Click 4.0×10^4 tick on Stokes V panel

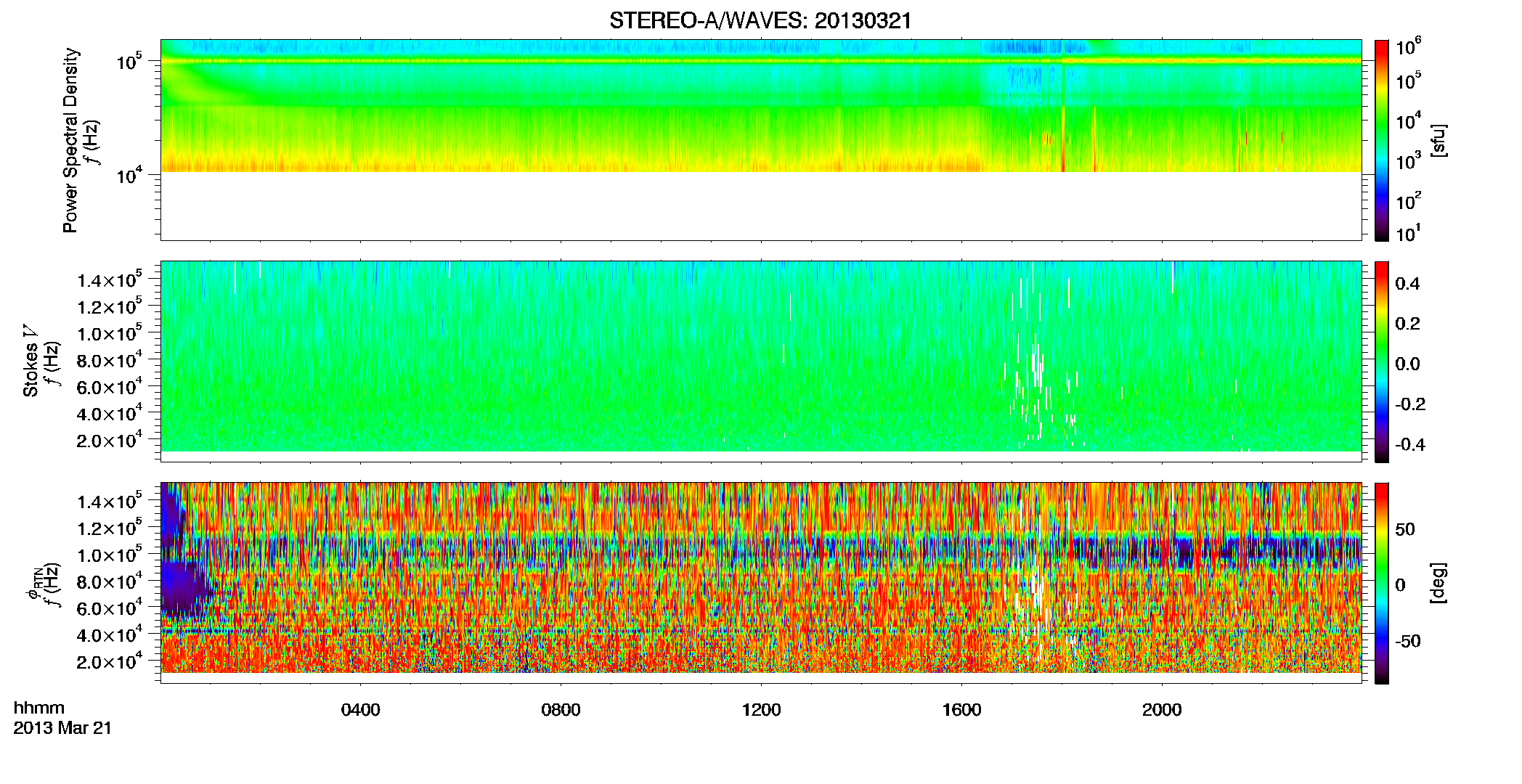[110, 413]
